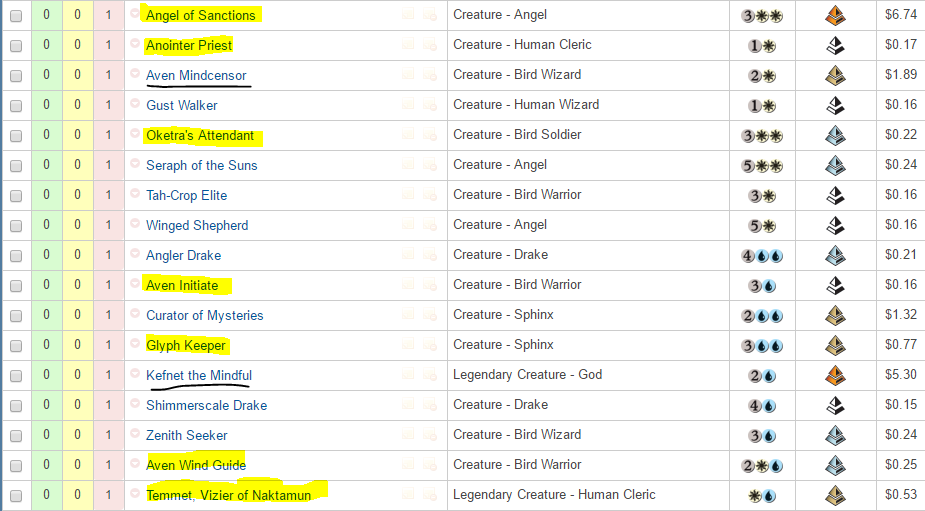Expand the arrow menu next to Curator of Mysteries

click(x=135, y=313)
